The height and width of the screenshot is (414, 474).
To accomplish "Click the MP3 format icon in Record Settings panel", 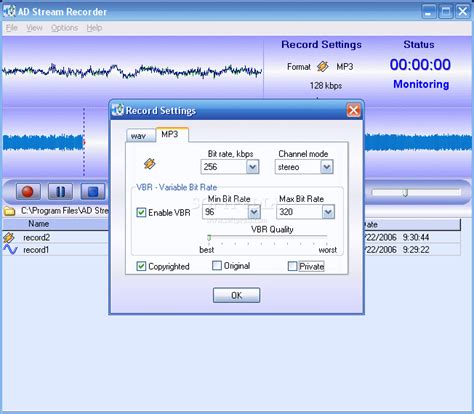I will tap(322, 66).
